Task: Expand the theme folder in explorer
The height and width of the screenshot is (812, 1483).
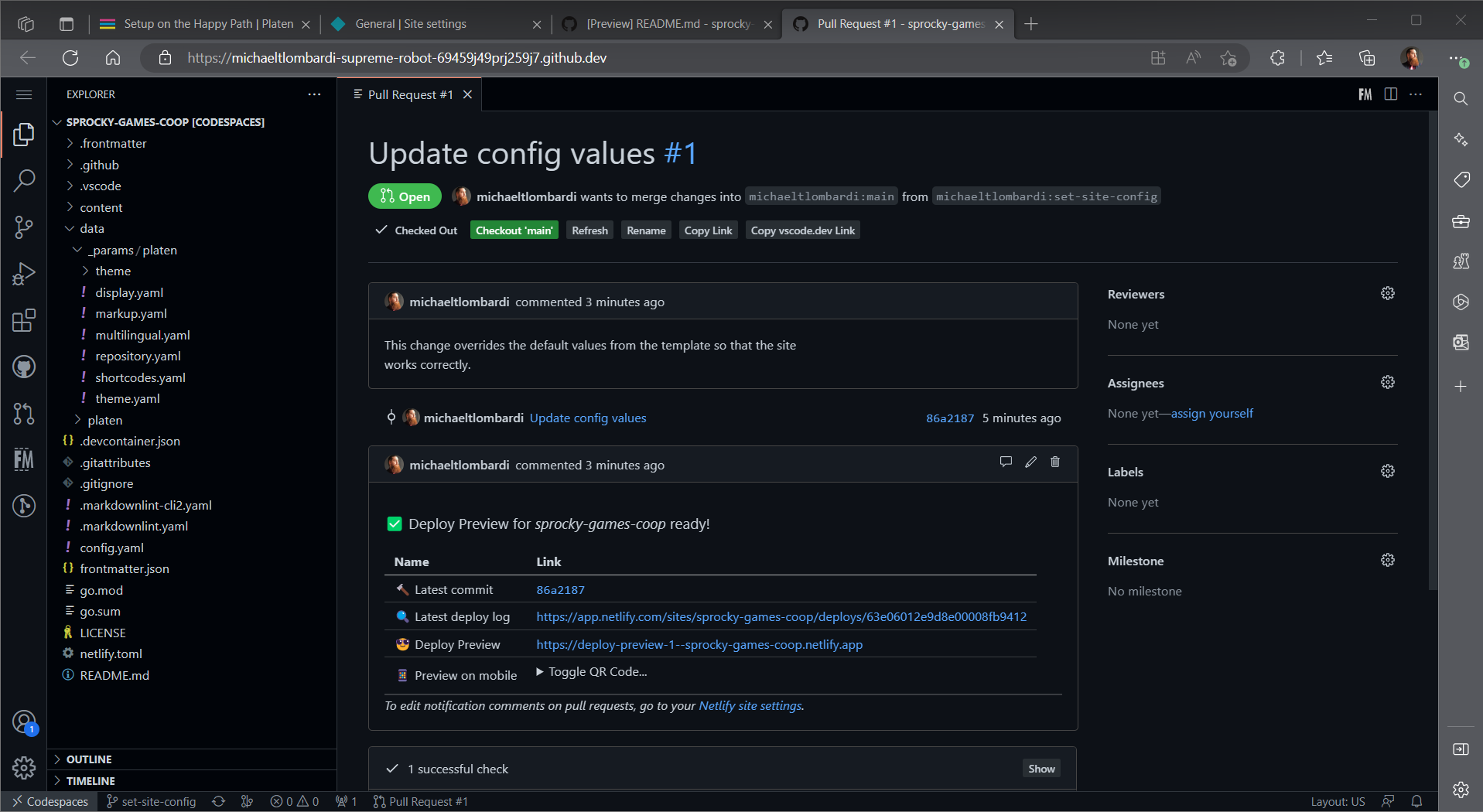Action: 113,271
